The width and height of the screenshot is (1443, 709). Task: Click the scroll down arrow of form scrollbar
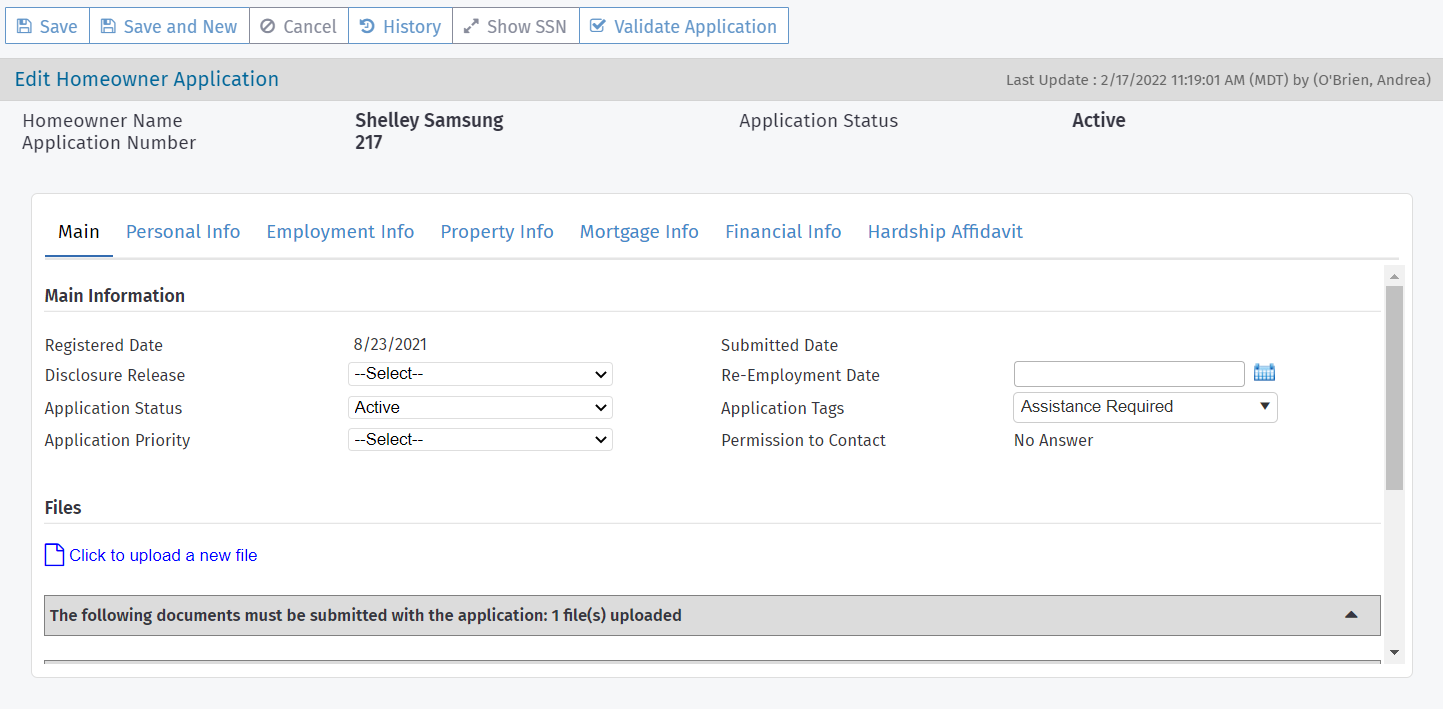pyautogui.click(x=1394, y=653)
